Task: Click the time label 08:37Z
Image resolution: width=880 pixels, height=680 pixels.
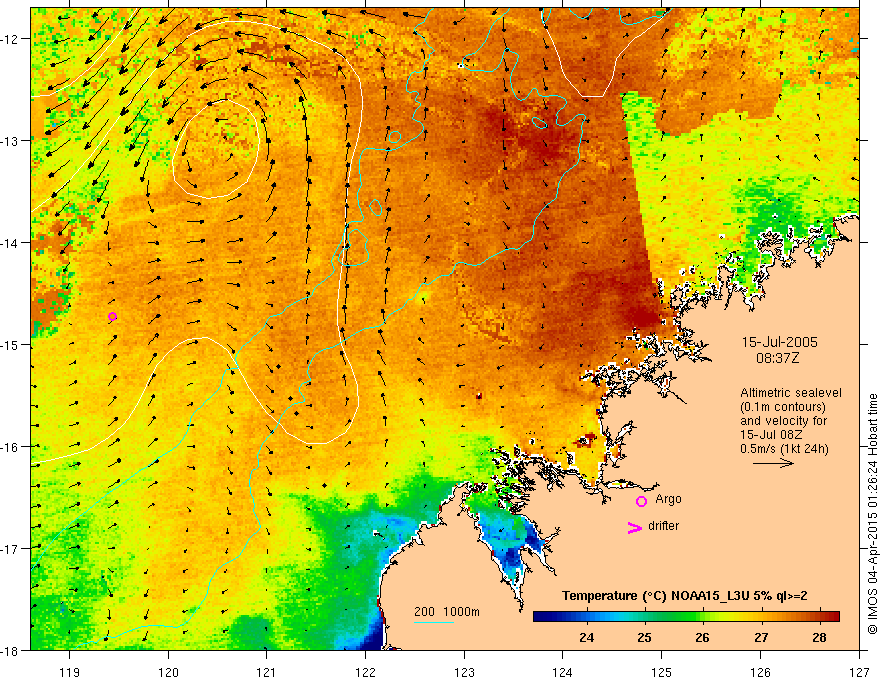Action: pos(777,358)
